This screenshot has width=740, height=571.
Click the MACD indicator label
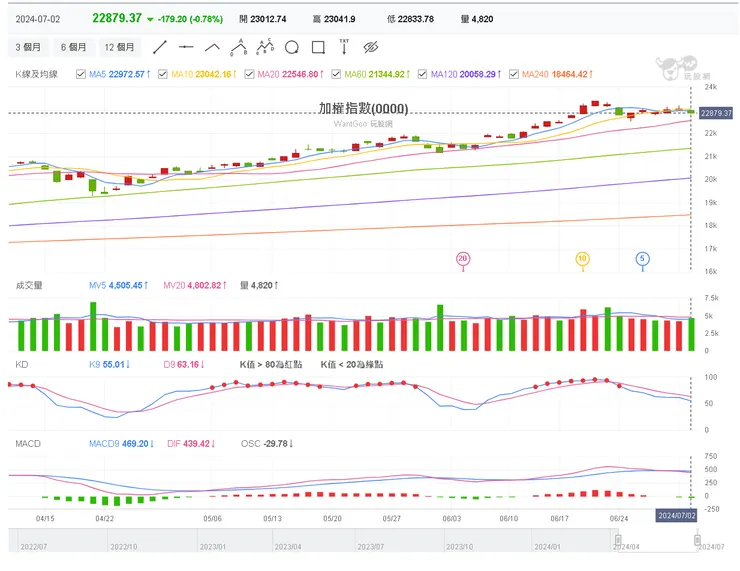click(28, 444)
